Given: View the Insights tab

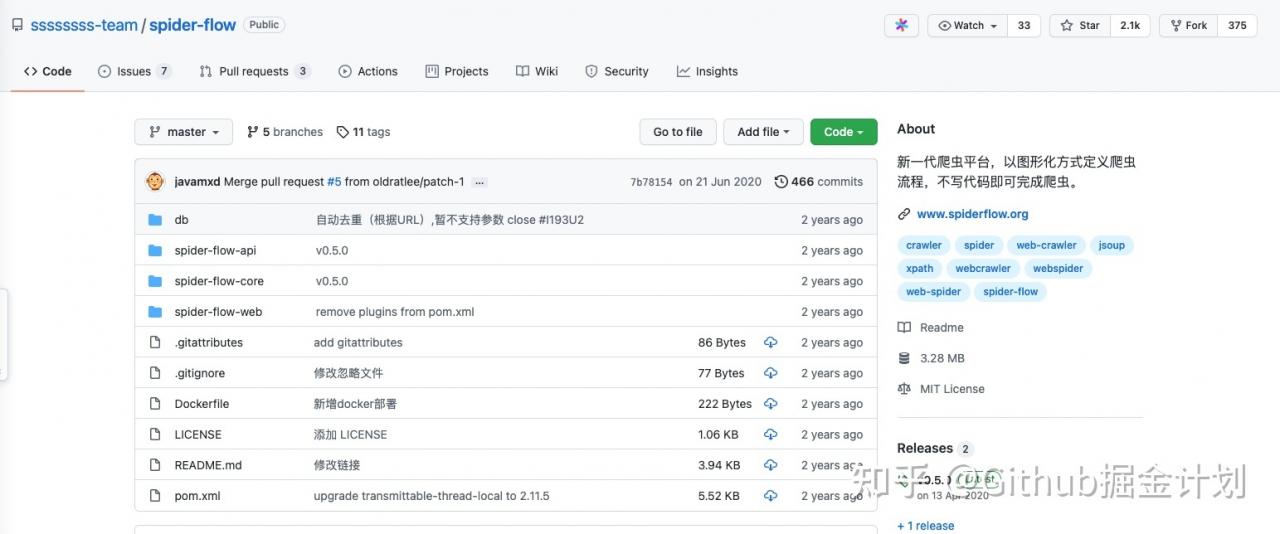Looking at the screenshot, I should click(x=707, y=71).
